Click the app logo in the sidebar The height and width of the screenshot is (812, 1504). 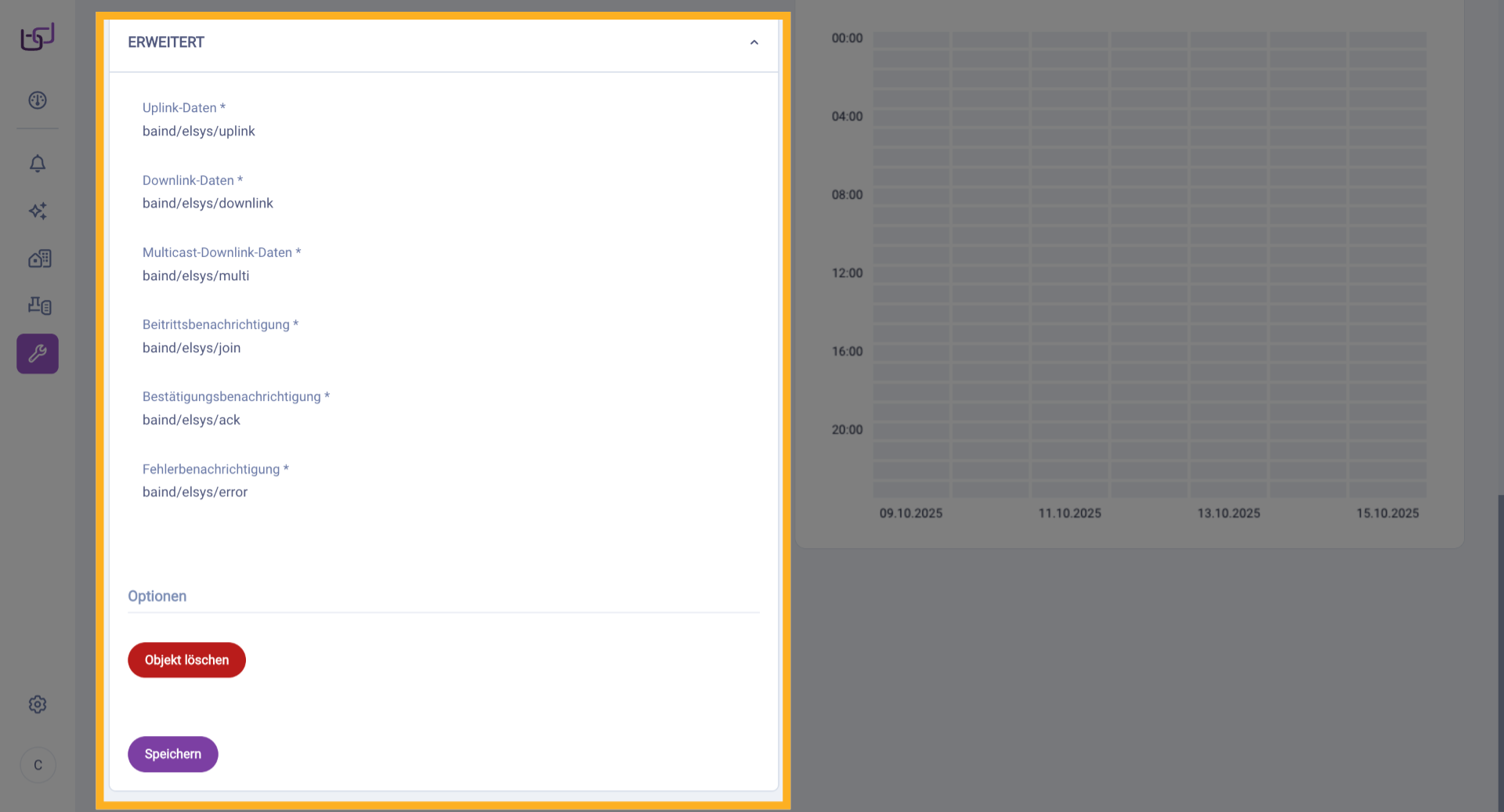coord(38,37)
